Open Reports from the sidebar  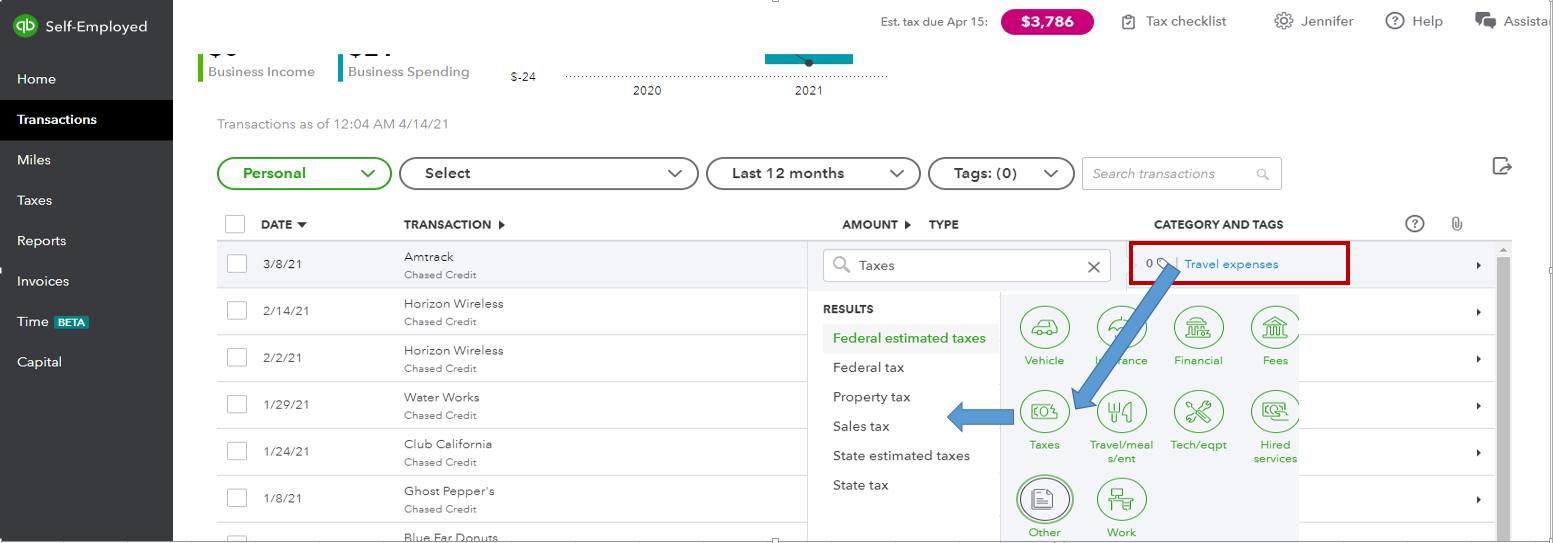point(41,241)
